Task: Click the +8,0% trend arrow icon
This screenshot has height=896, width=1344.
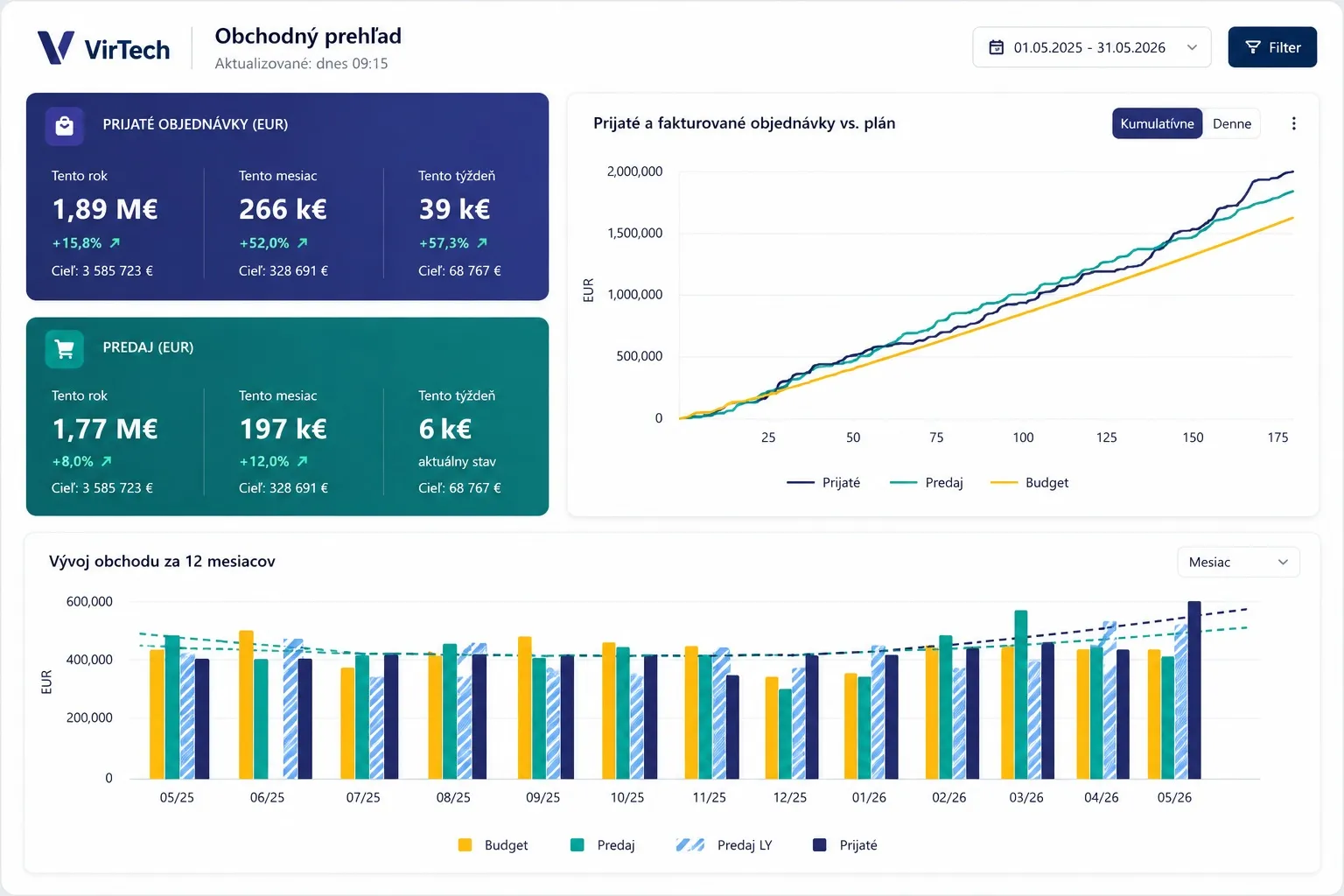Action: point(107,461)
